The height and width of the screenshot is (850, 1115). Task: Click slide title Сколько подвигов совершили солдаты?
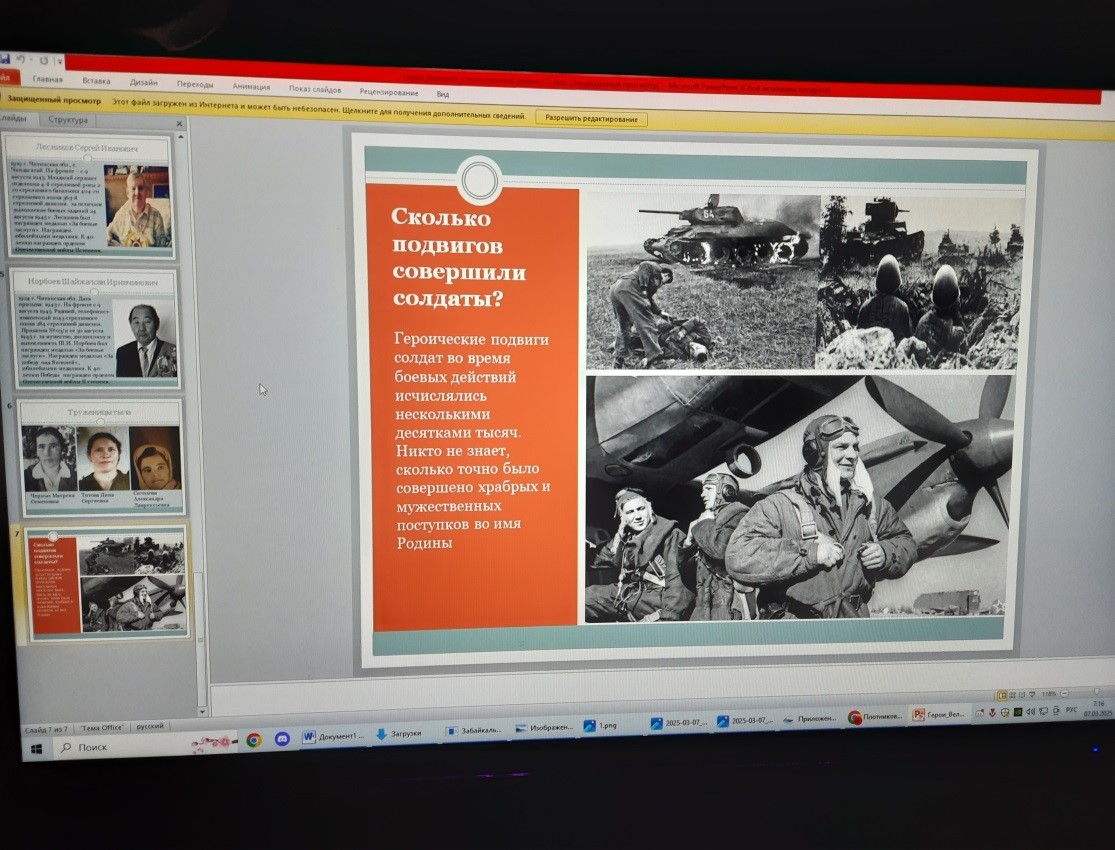click(x=459, y=257)
